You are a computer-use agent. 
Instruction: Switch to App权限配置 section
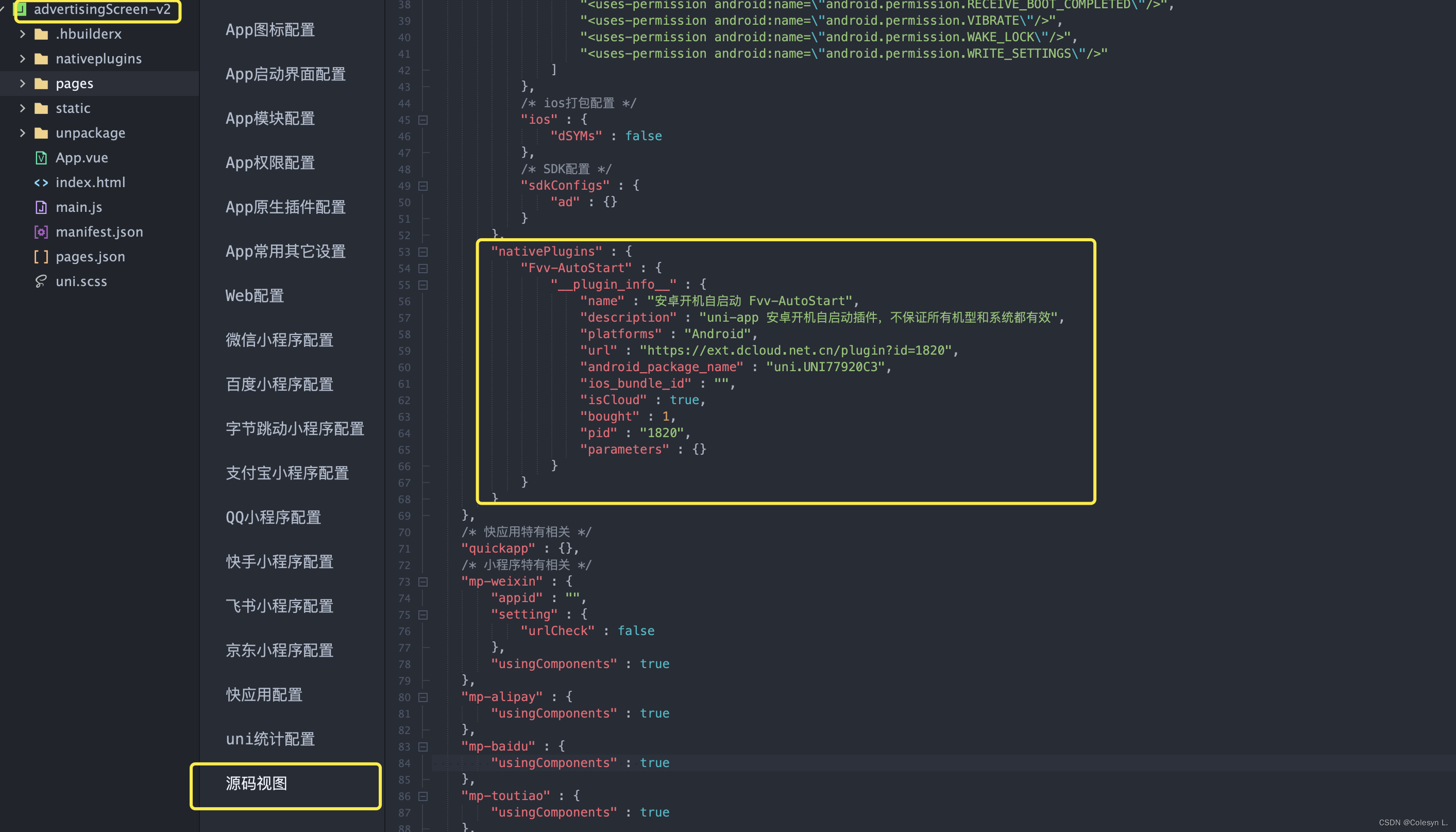pos(270,163)
